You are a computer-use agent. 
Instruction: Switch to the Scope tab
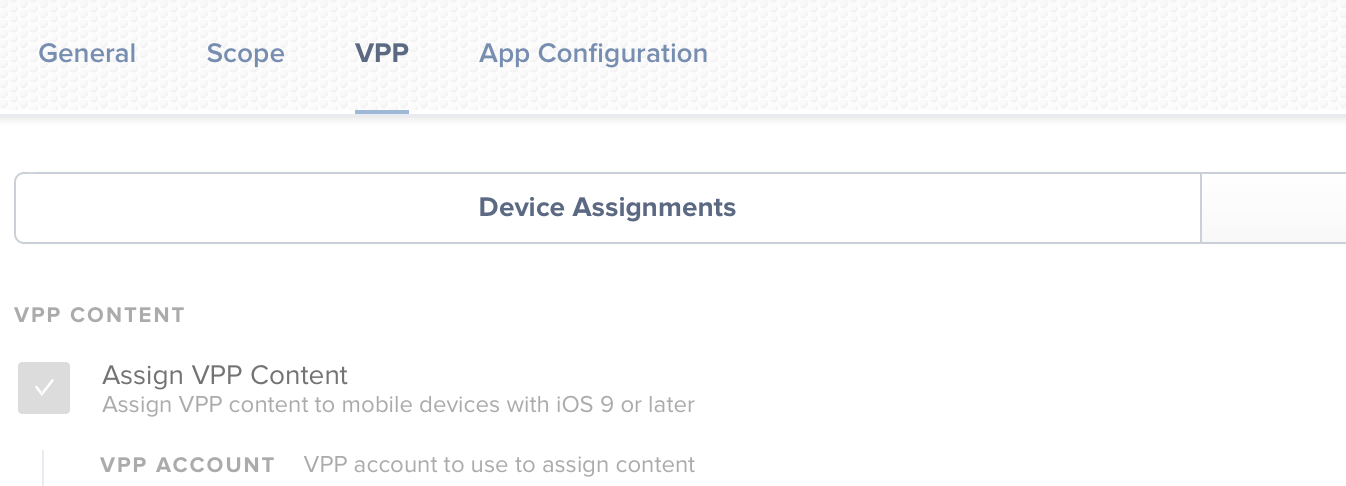pyautogui.click(x=245, y=53)
